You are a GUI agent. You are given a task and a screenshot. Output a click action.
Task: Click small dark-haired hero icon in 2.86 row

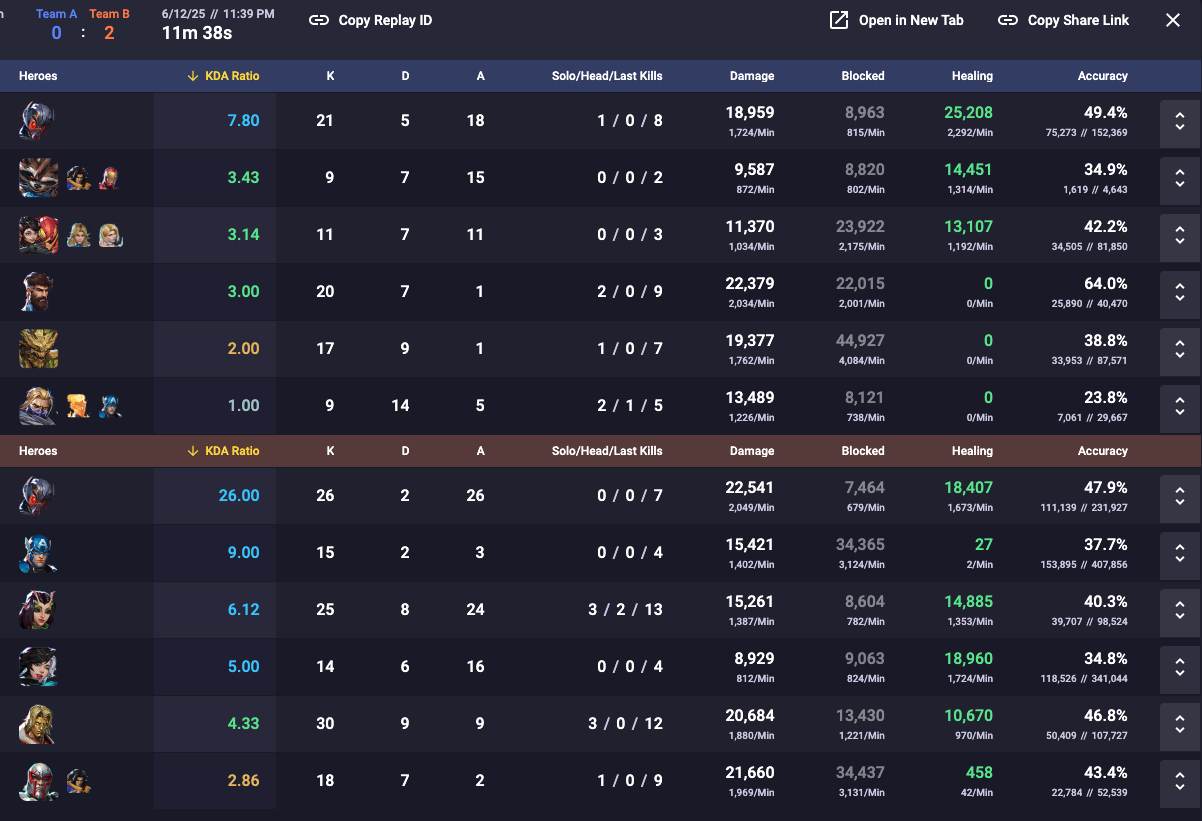[78, 781]
